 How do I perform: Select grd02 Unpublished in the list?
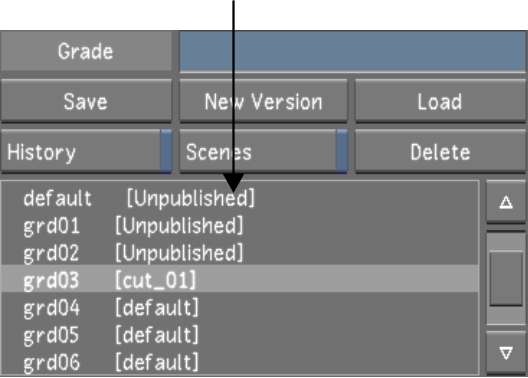(240, 252)
